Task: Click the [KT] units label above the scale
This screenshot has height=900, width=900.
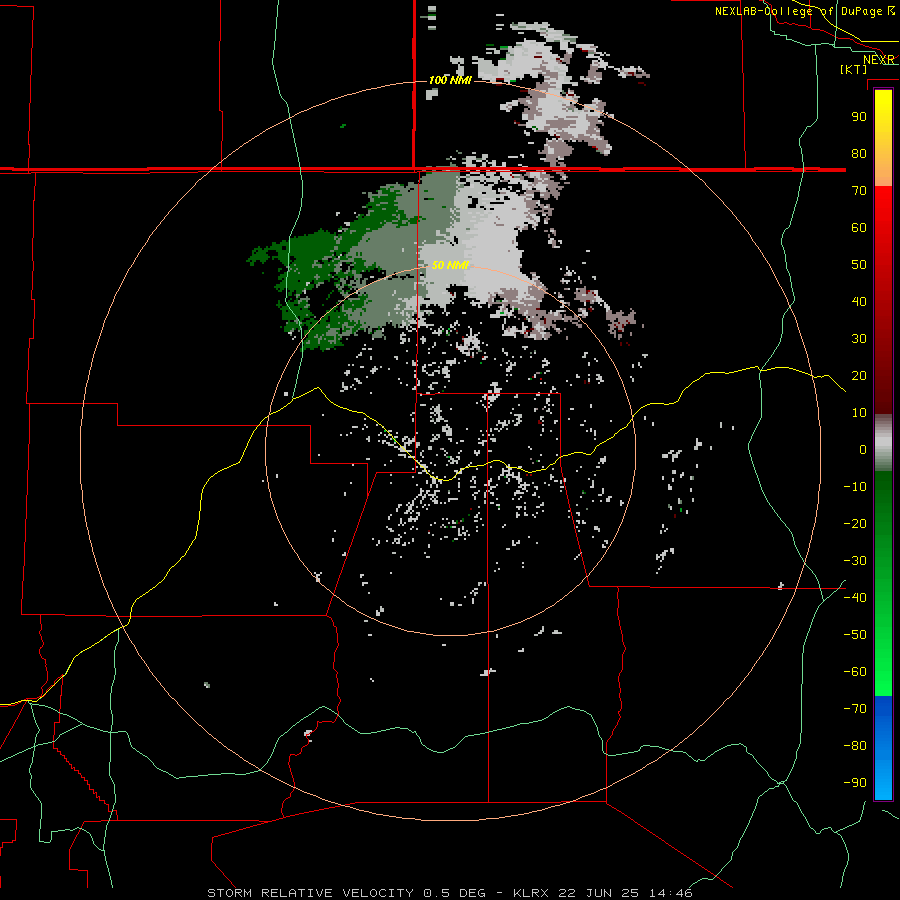Action: 854,69
